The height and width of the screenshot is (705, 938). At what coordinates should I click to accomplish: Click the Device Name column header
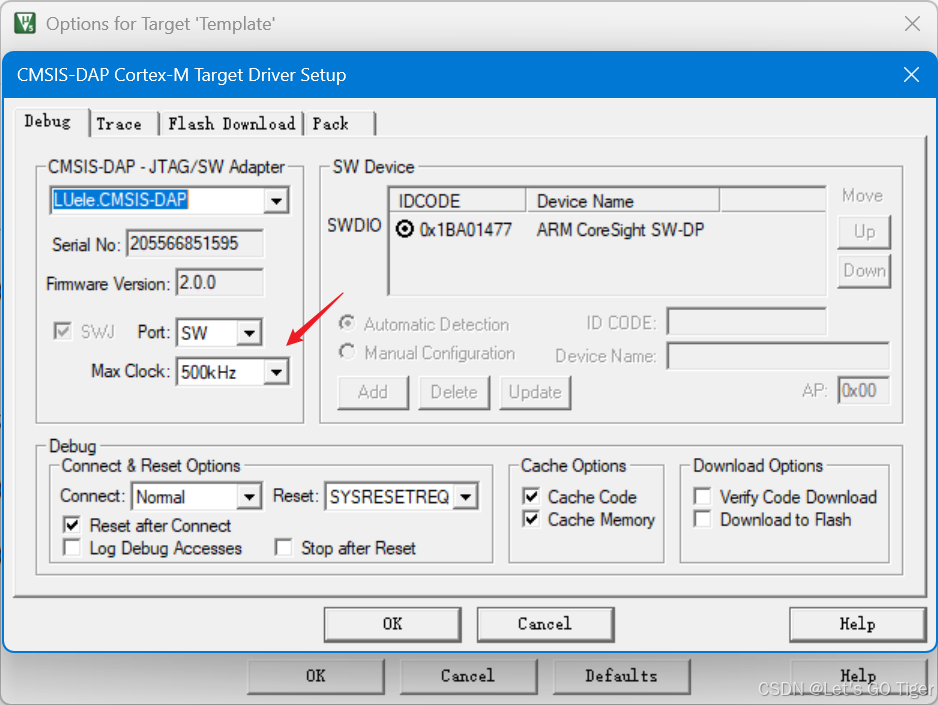coord(623,201)
